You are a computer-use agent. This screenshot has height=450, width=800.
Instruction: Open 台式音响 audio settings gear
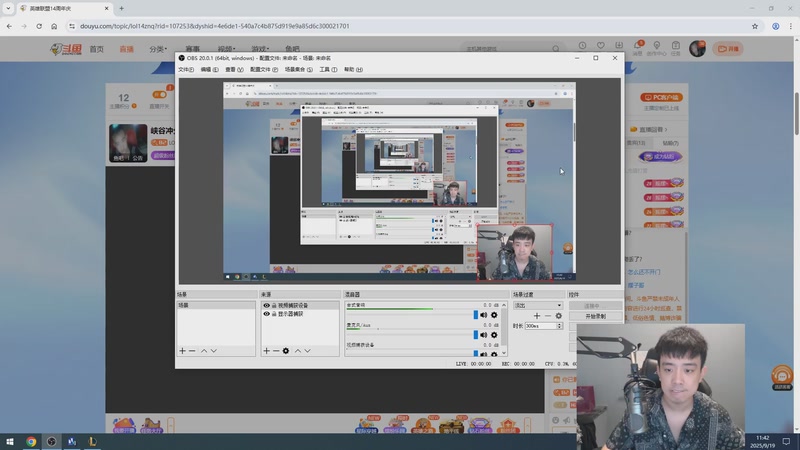click(x=494, y=315)
